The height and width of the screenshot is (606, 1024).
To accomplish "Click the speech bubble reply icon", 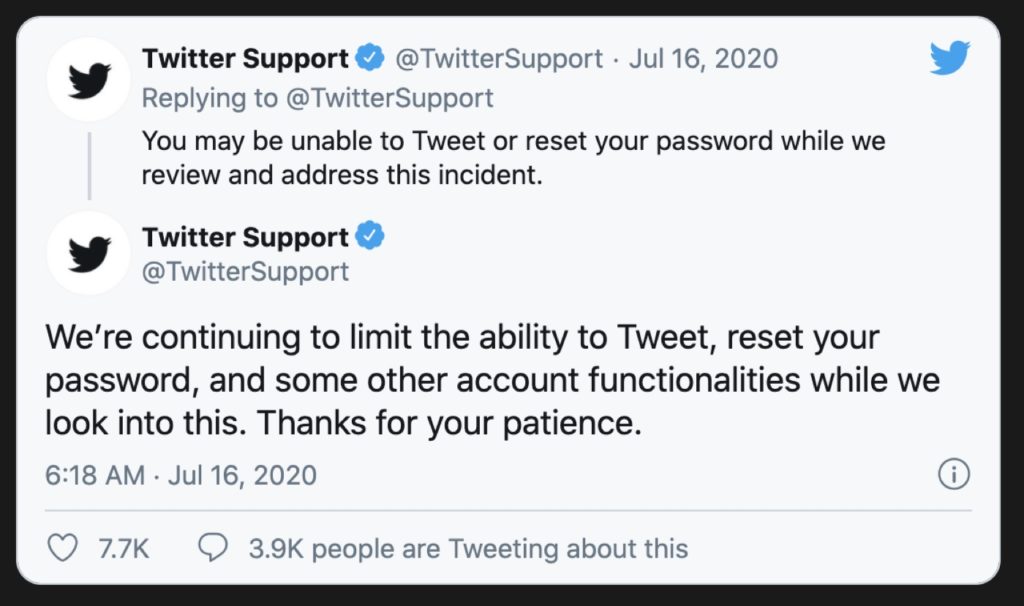I will click(x=213, y=547).
